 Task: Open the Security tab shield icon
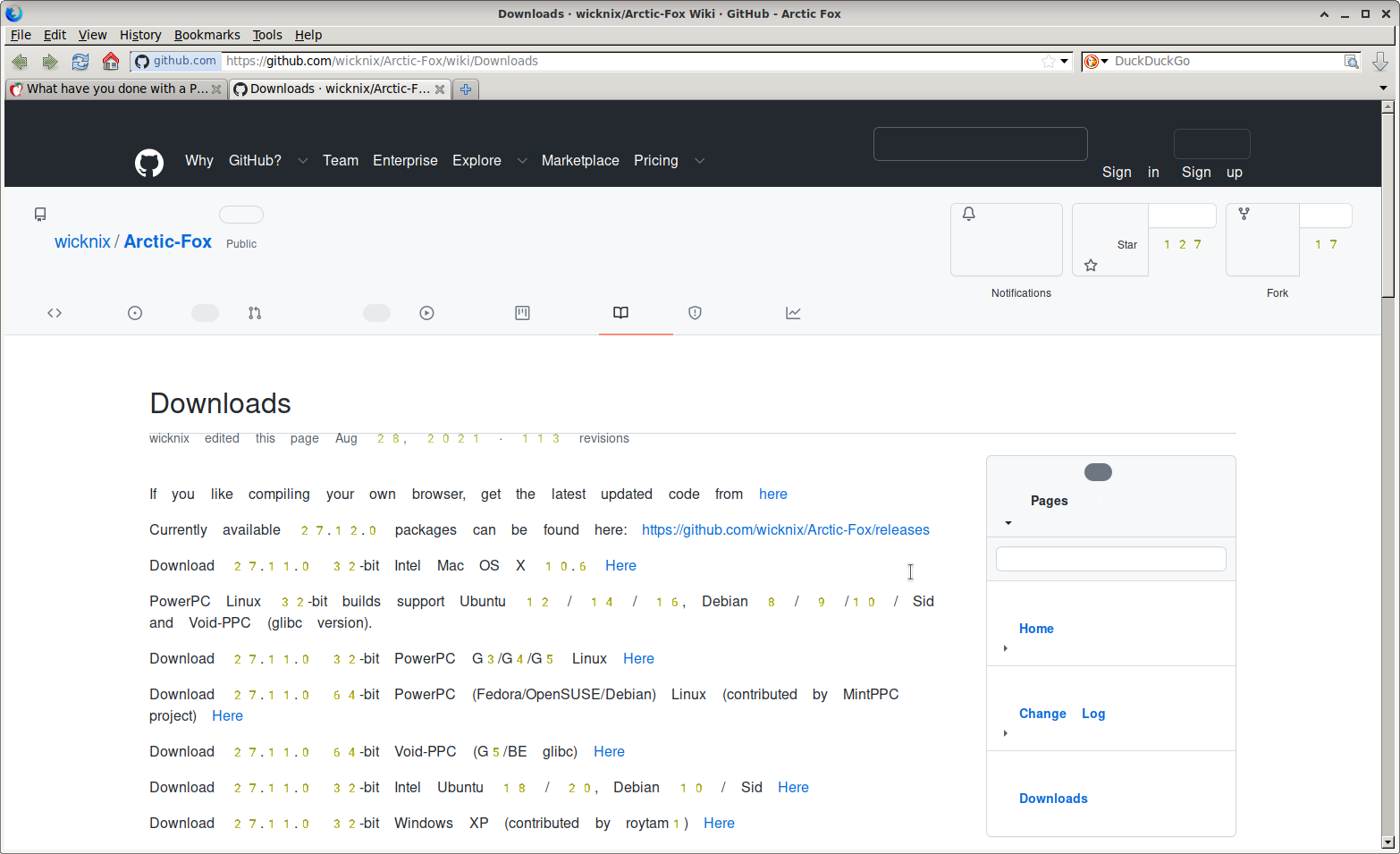pyautogui.click(x=695, y=313)
